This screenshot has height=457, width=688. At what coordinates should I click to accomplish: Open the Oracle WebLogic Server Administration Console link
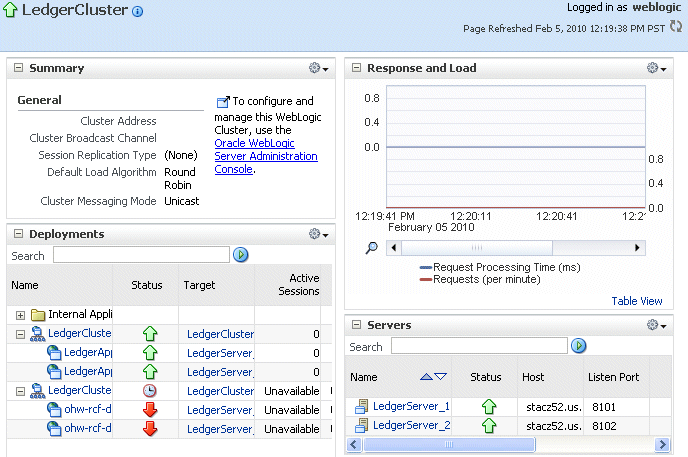point(266,156)
